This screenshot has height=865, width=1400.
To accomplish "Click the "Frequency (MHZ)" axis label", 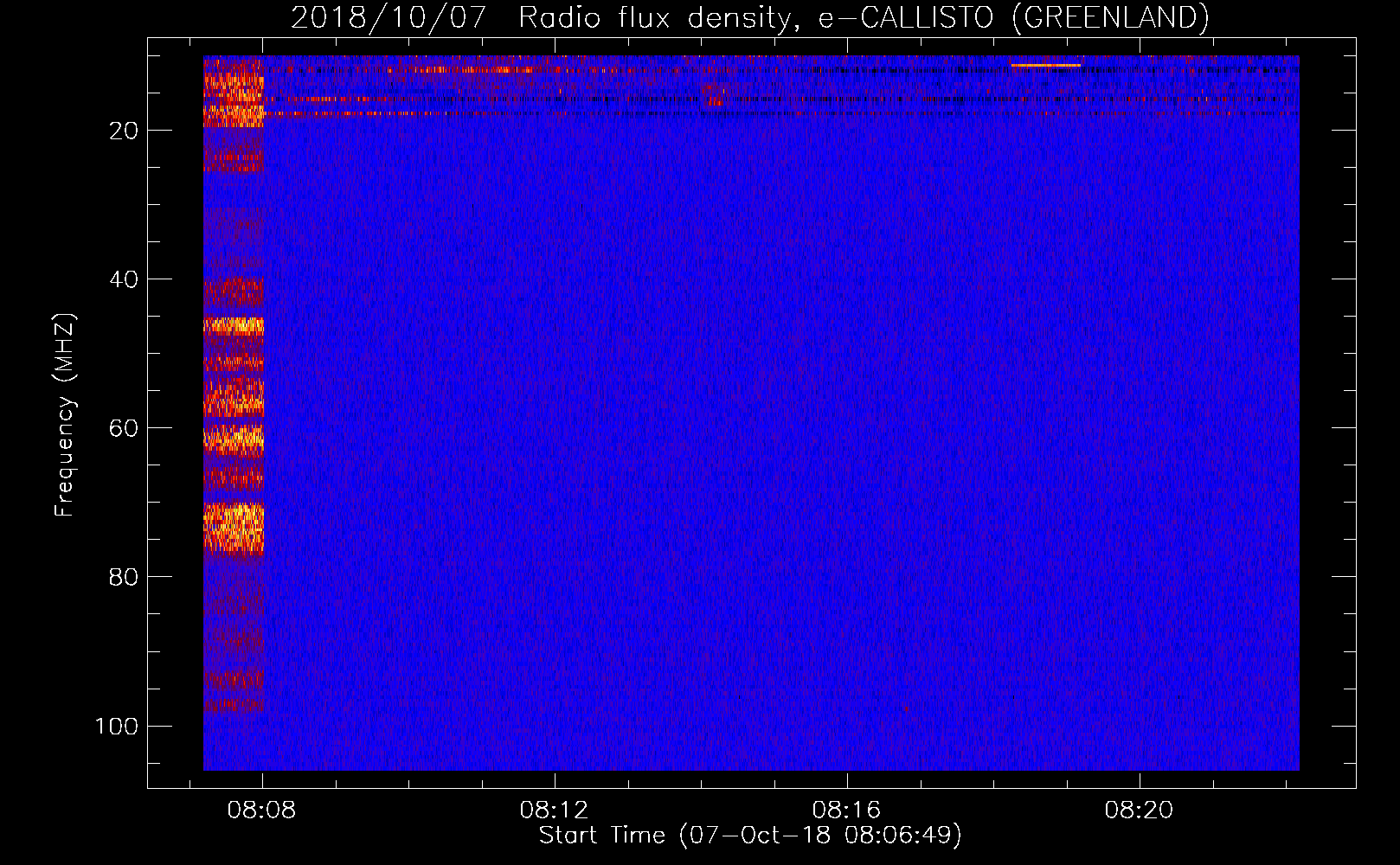I will 65,415.
